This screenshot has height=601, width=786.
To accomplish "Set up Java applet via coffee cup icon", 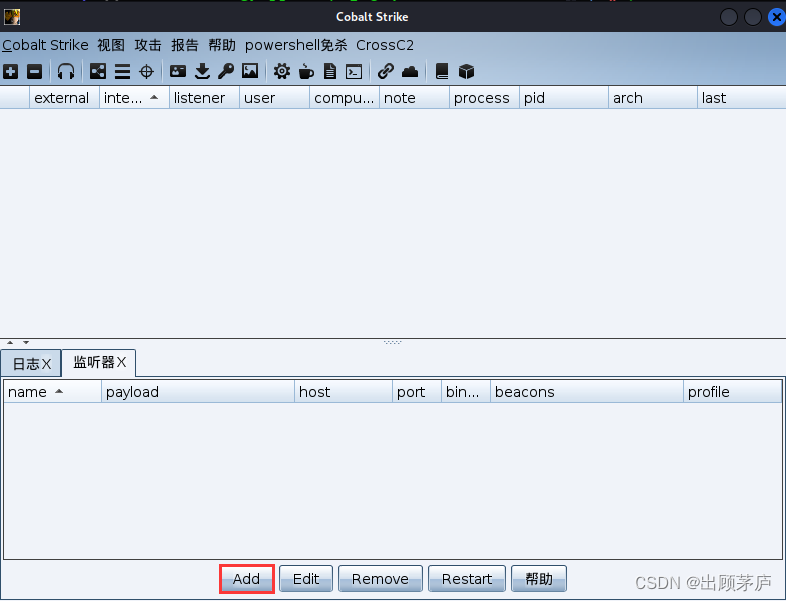I will [306, 72].
